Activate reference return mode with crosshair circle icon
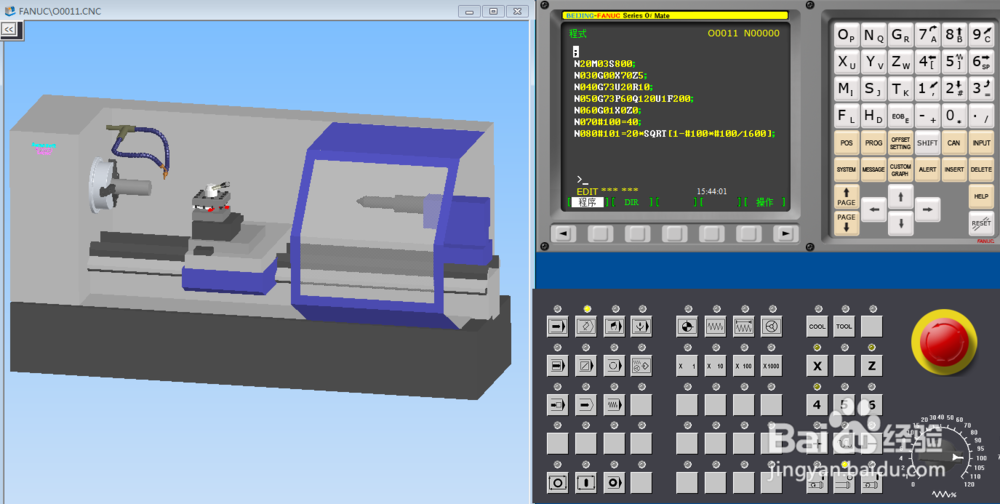The image size is (1000, 504). click(x=687, y=327)
